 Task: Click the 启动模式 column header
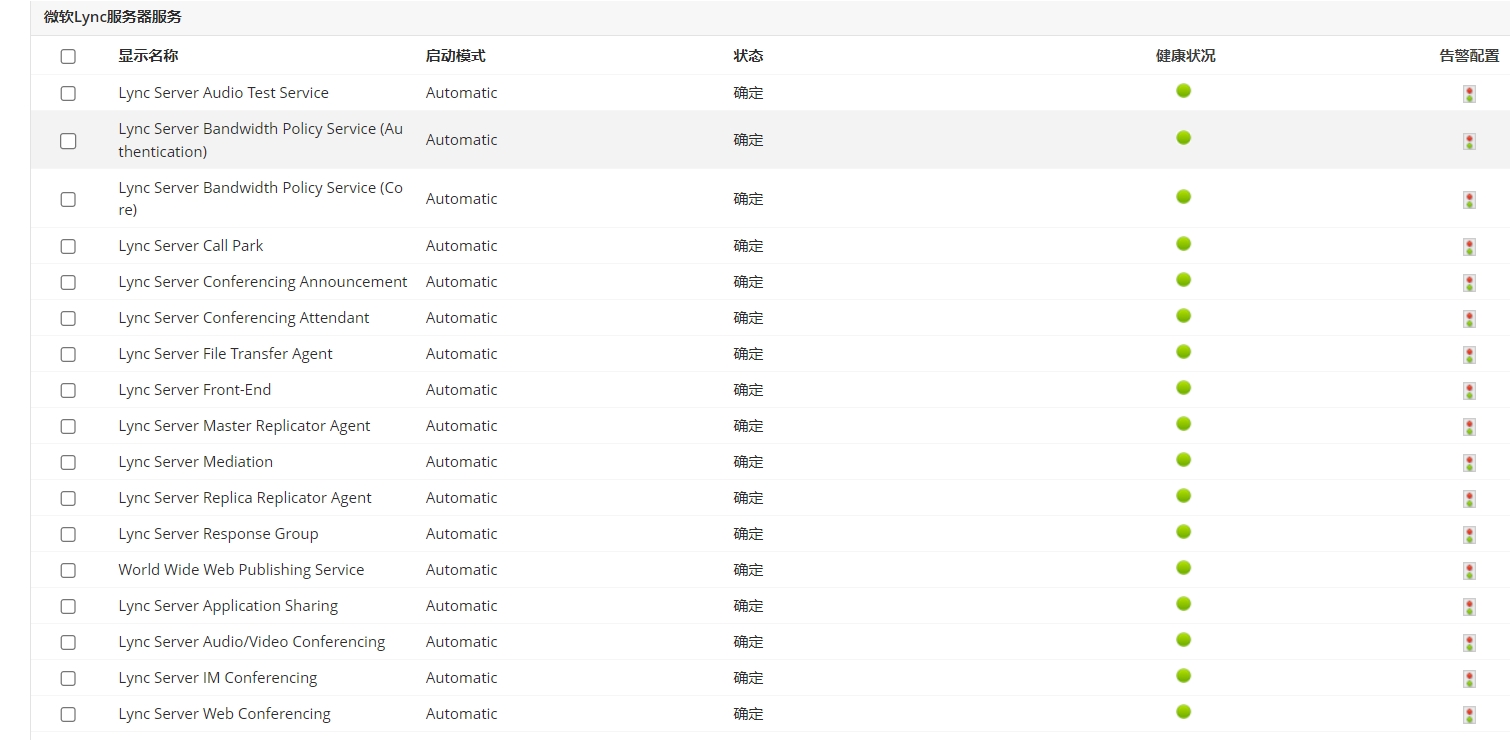coord(455,56)
